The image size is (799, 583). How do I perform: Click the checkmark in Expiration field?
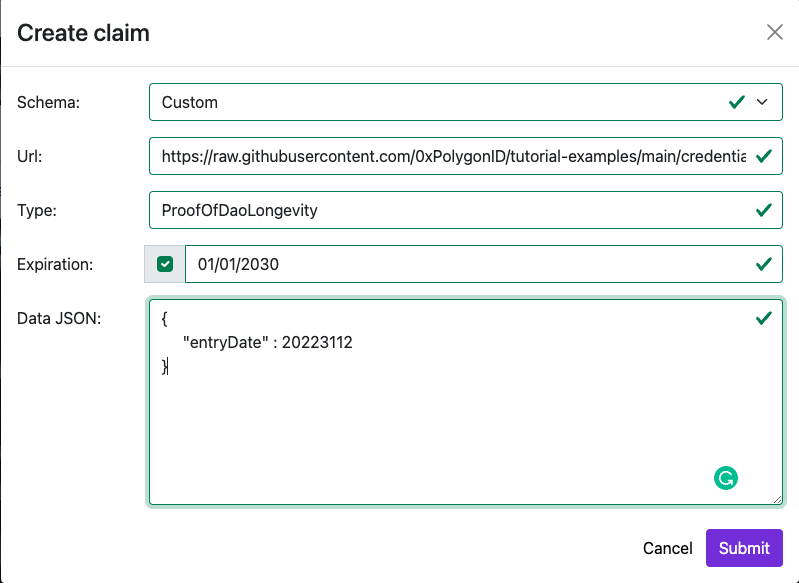pos(763,264)
